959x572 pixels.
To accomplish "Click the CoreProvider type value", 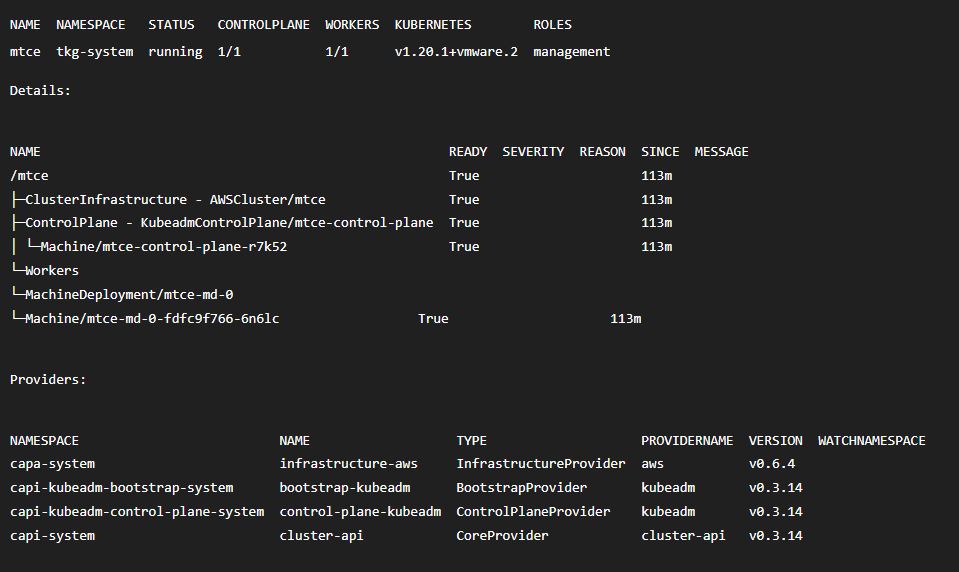I will [502, 536].
